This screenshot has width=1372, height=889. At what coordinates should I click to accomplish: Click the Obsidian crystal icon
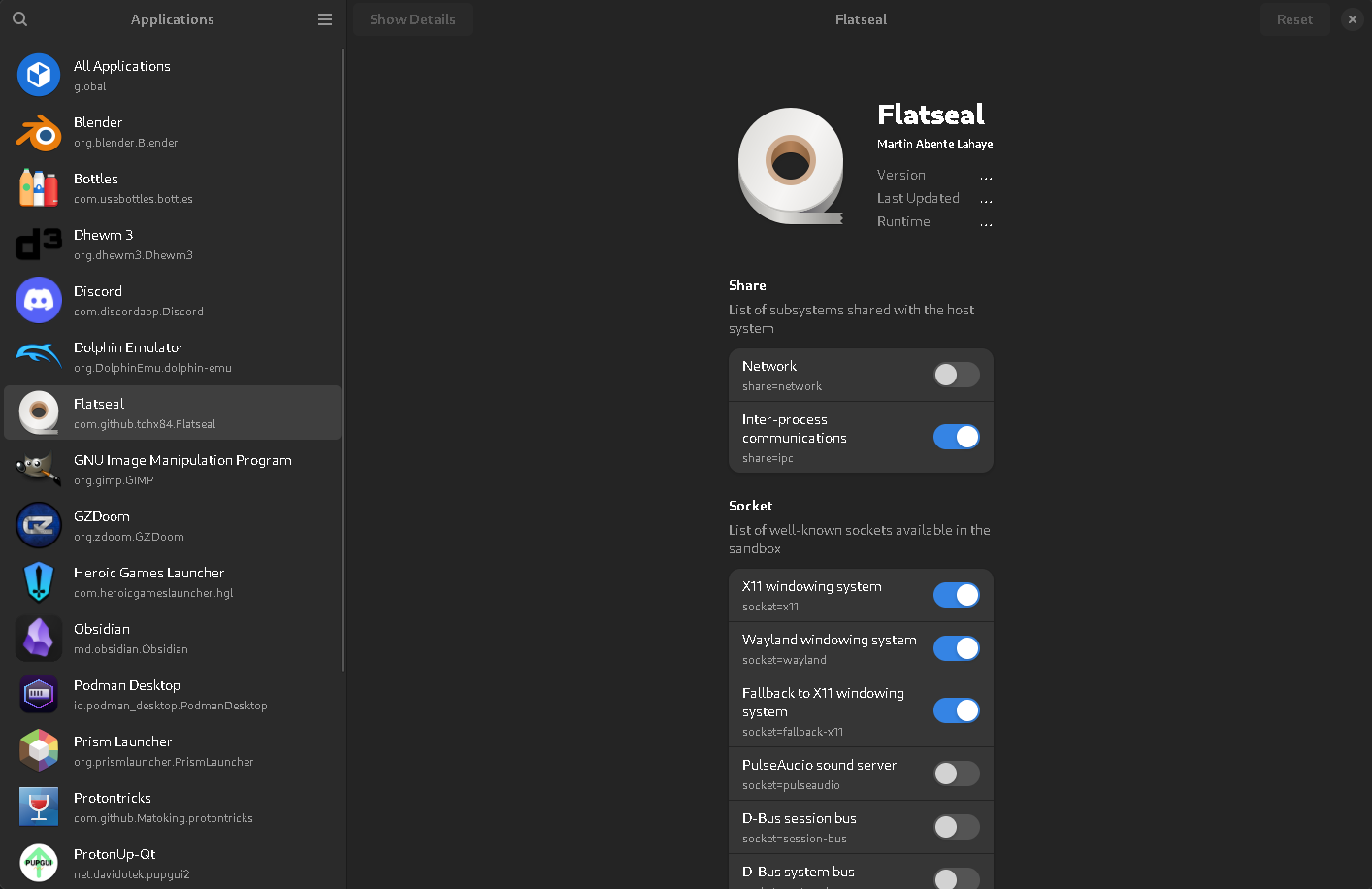tap(39, 638)
